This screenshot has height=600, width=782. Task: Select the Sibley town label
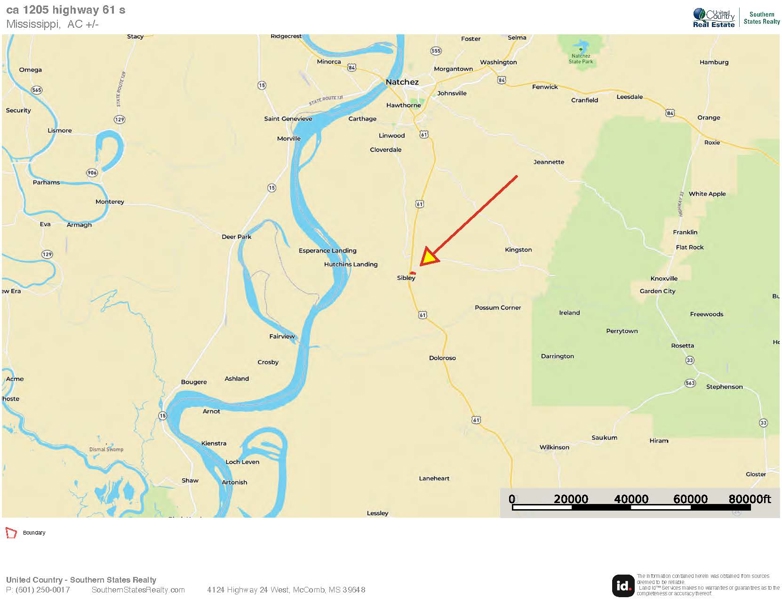[x=406, y=278]
